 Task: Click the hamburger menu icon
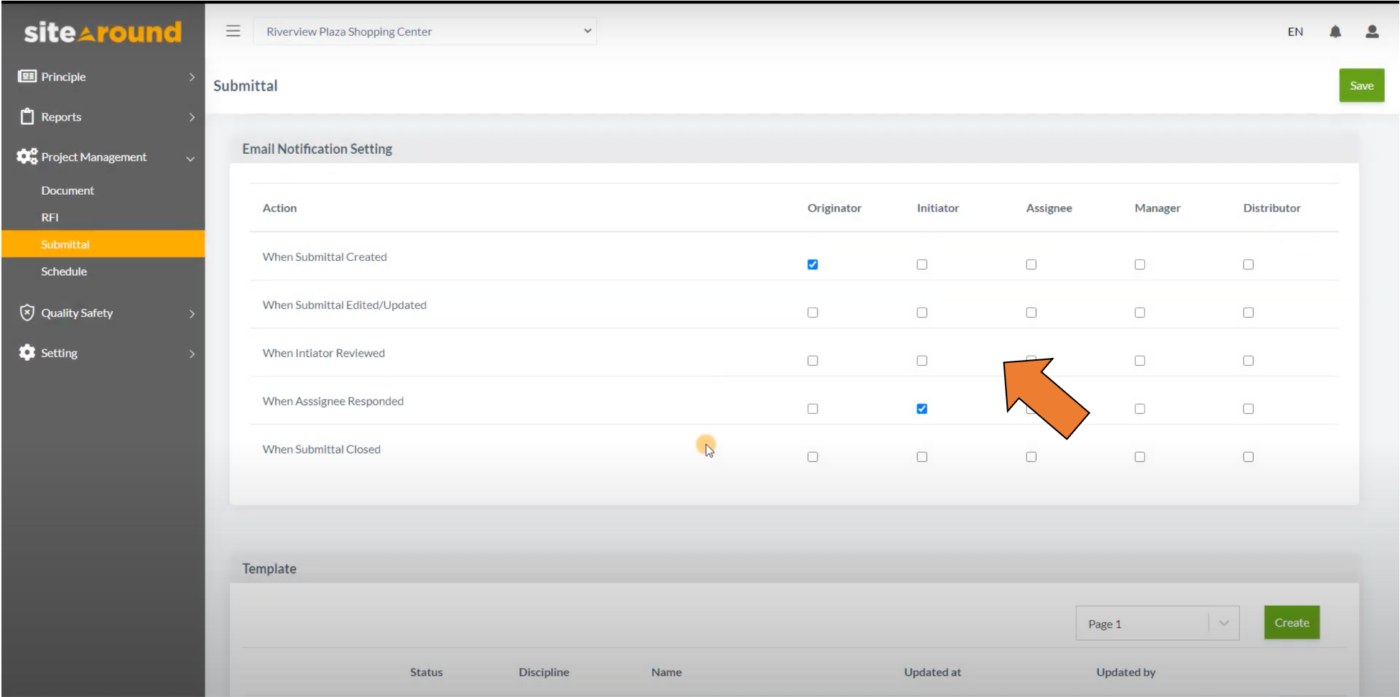coord(233,30)
